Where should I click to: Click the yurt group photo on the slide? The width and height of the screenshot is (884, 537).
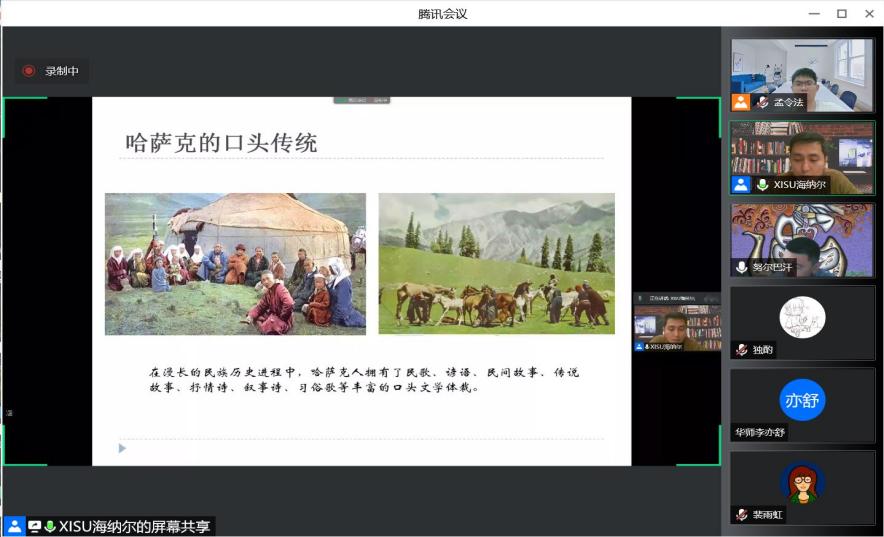click(x=235, y=264)
